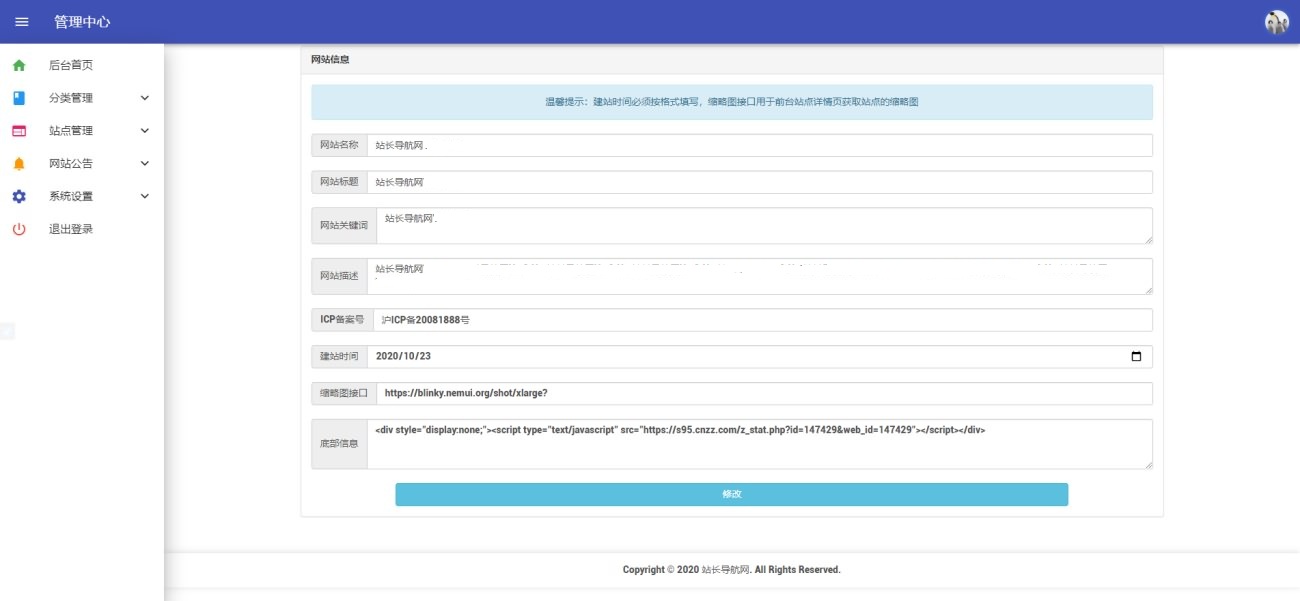Open the 系统设置 menu item
The image size is (1300, 601).
82,196
